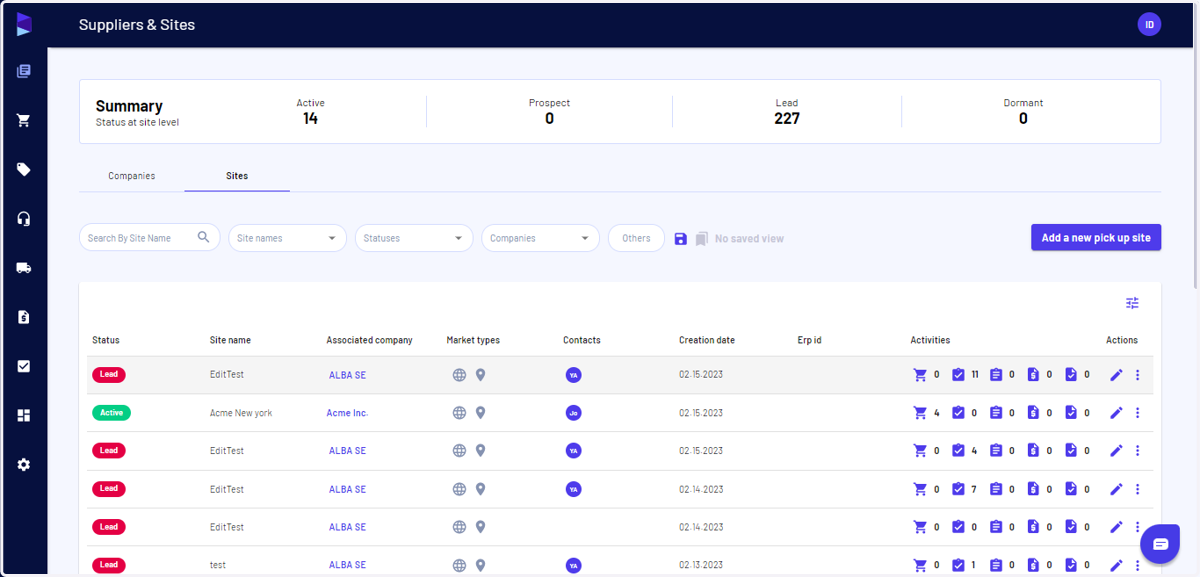Click the Suppliers & Sites page title
Image resolution: width=1200 pixels, height=577 pixels.
click(x=137, y=24)
